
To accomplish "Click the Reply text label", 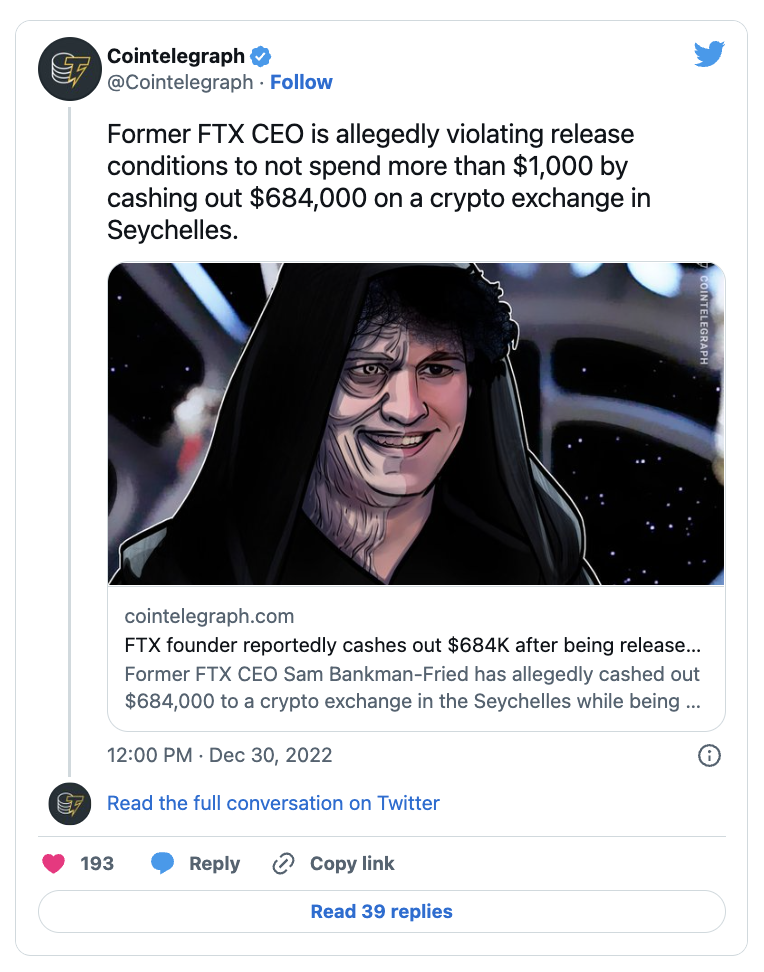I will pos(214,864).
